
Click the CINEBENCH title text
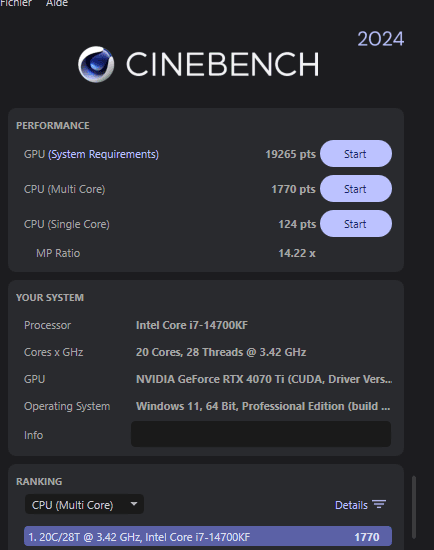(223, 64)
